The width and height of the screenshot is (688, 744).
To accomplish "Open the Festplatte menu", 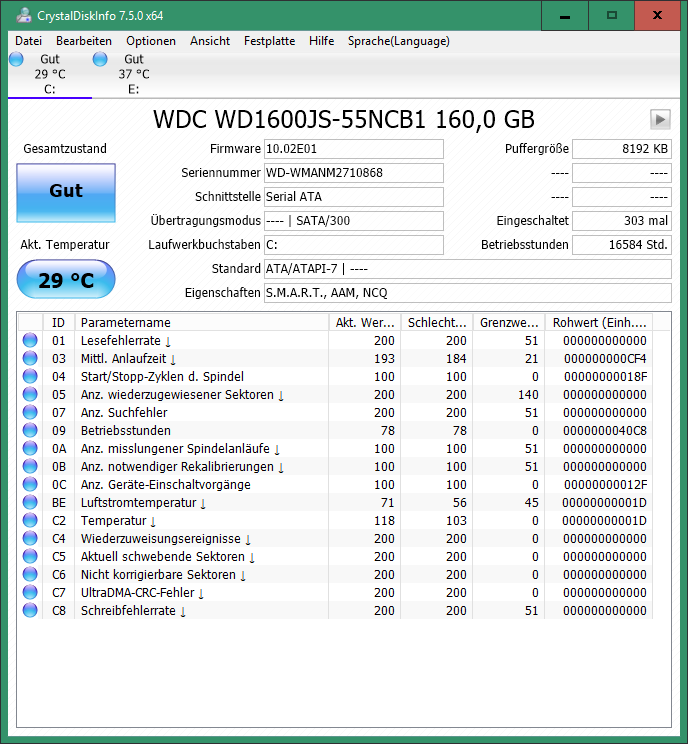I will 269,41.
